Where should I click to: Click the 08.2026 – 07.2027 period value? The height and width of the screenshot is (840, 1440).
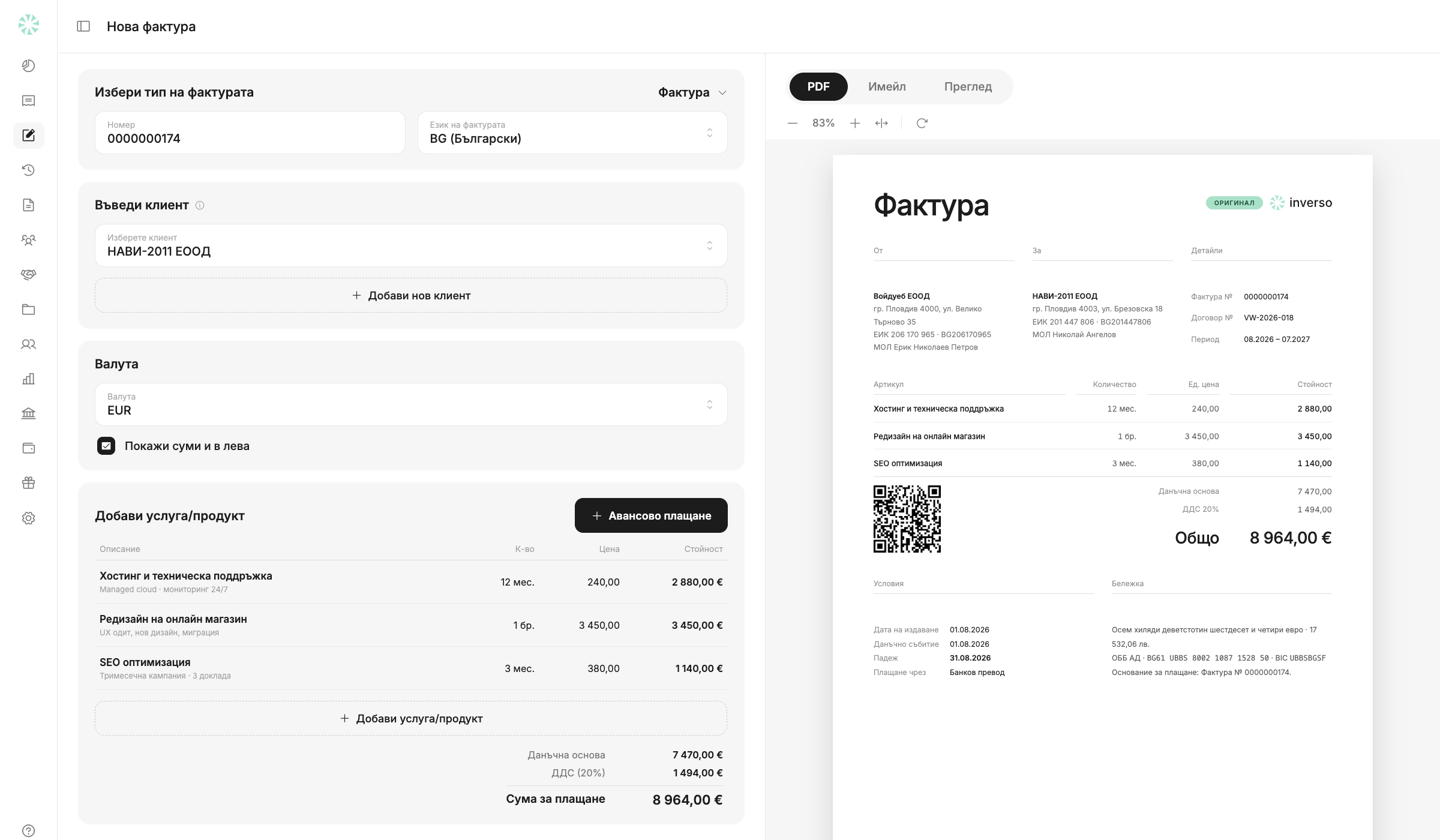coord(1277,339)
